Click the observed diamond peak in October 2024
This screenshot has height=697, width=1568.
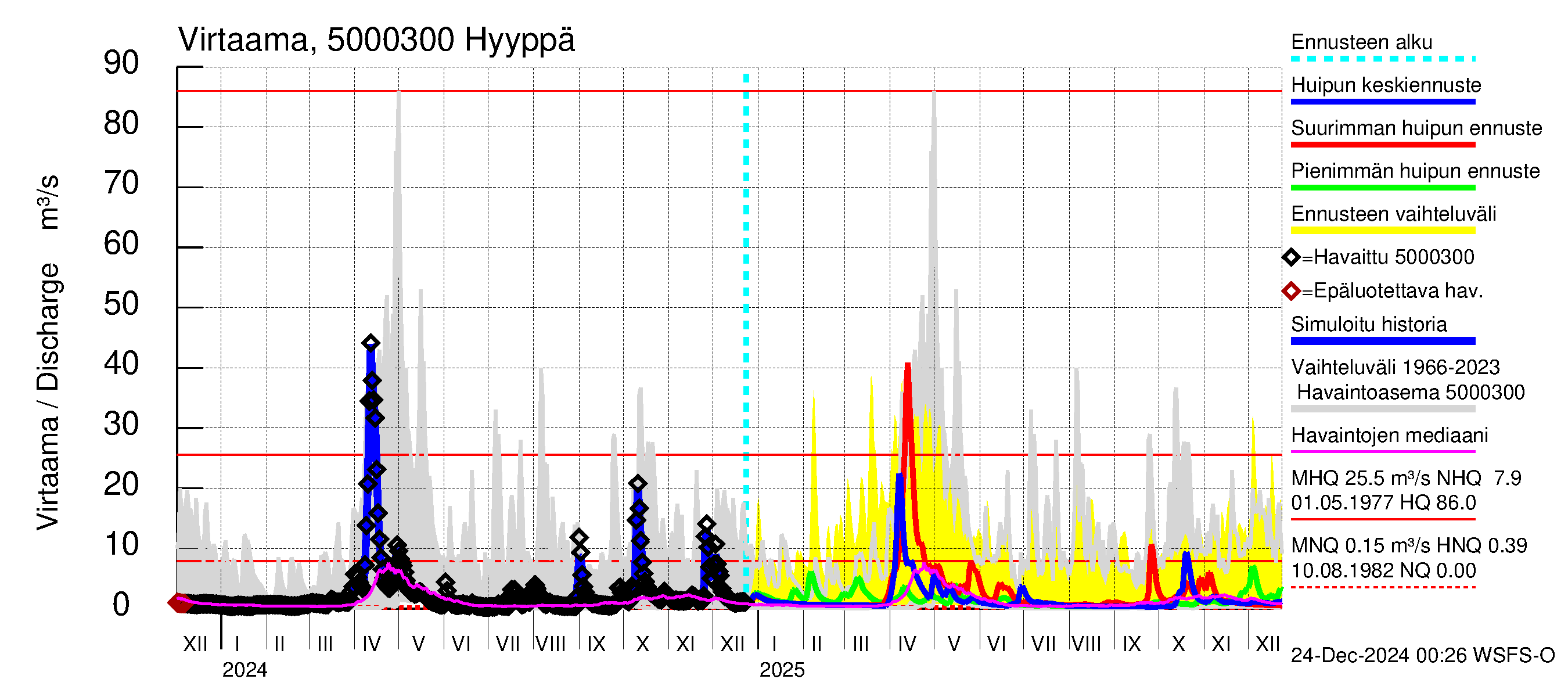tap(637, 484)
